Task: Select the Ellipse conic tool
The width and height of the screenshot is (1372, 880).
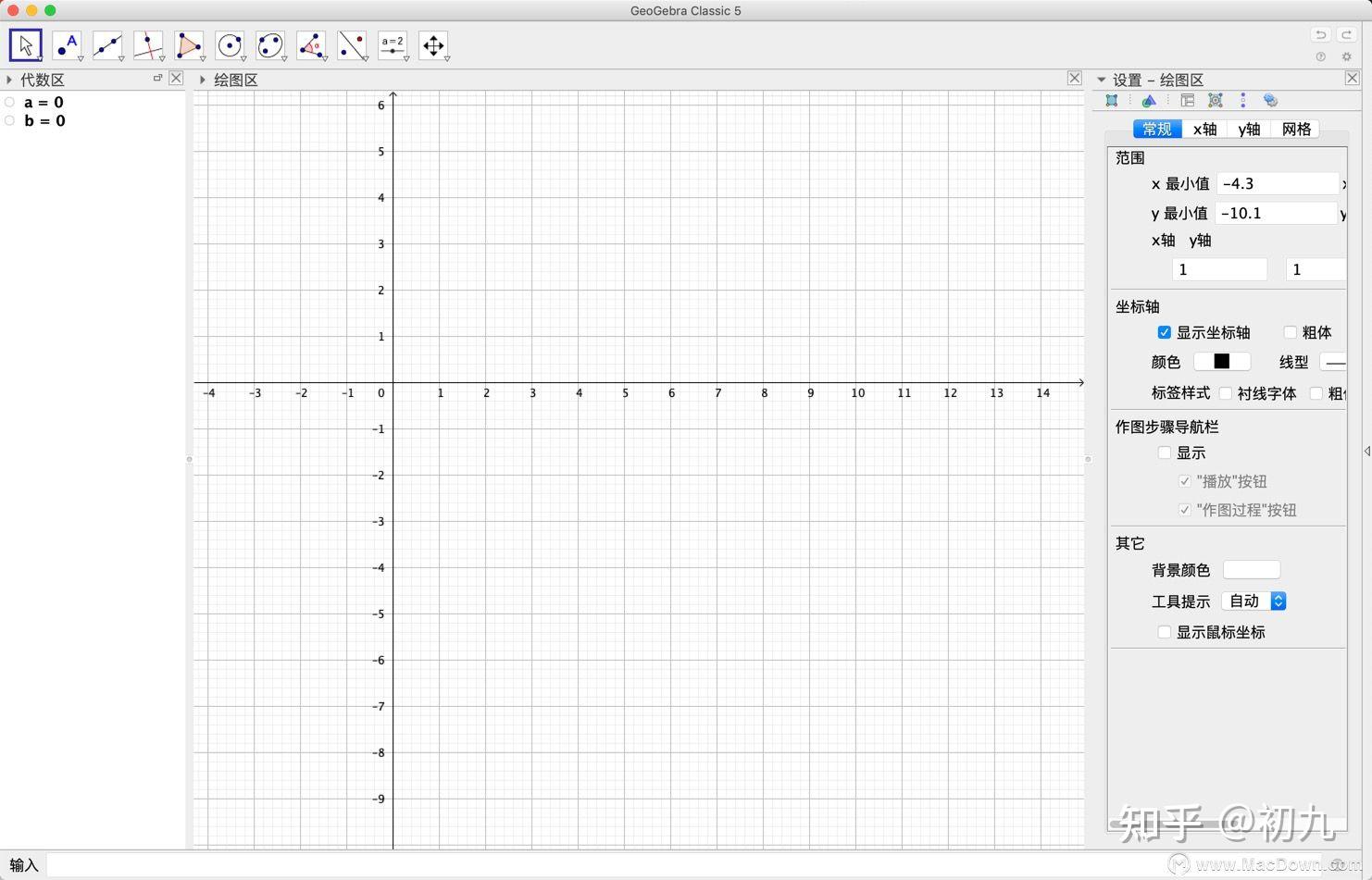Action: [270, 45]
